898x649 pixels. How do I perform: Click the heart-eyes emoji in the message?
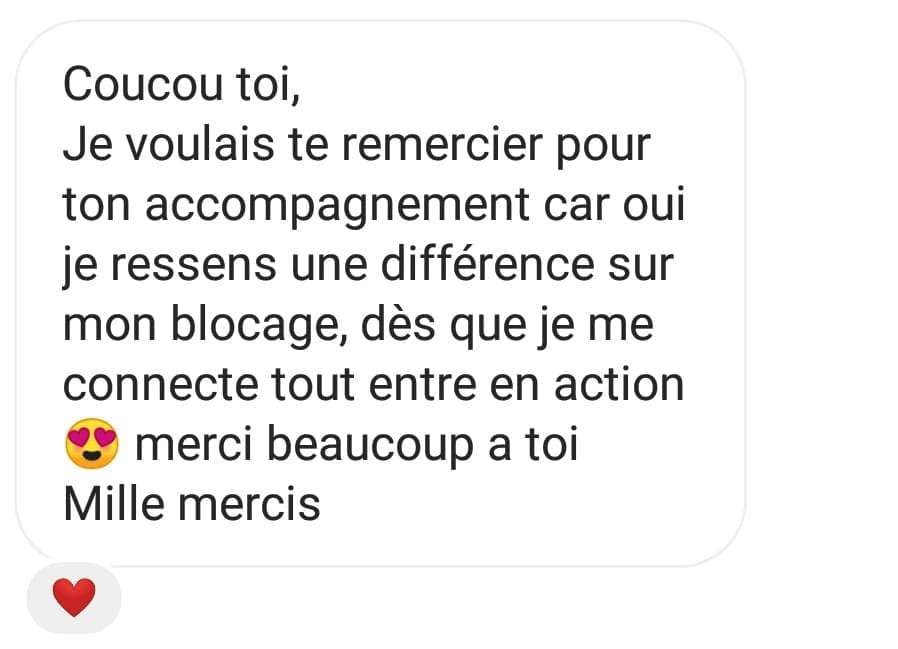(x=92, y=444)
